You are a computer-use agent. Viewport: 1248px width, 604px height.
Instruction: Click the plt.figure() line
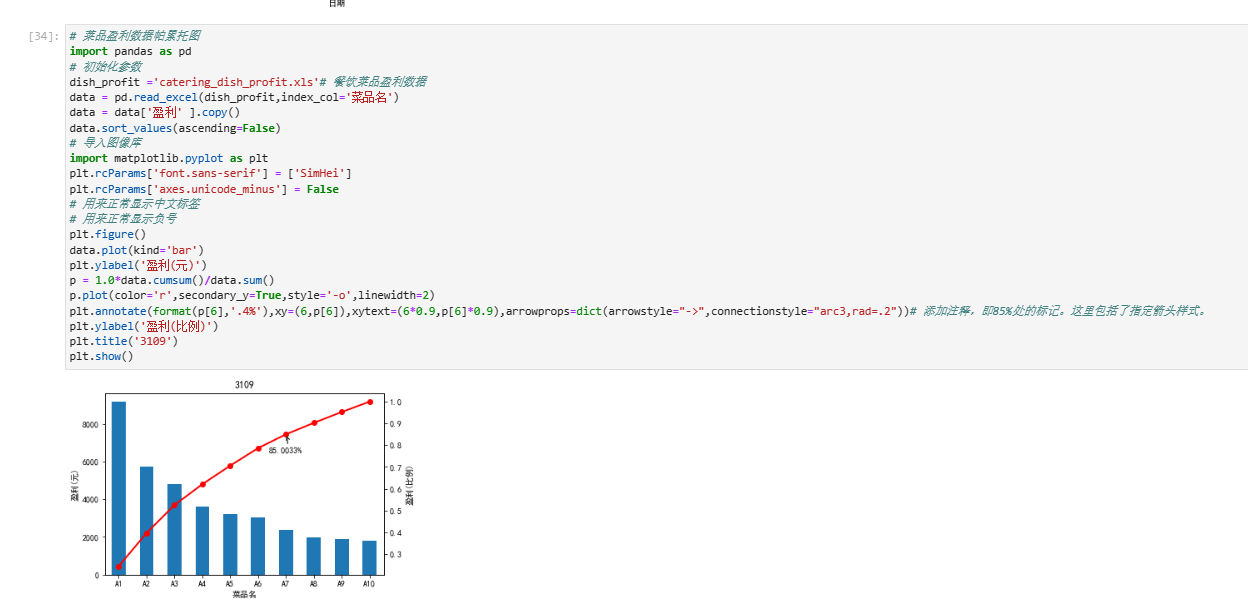(x=107, y=235)
